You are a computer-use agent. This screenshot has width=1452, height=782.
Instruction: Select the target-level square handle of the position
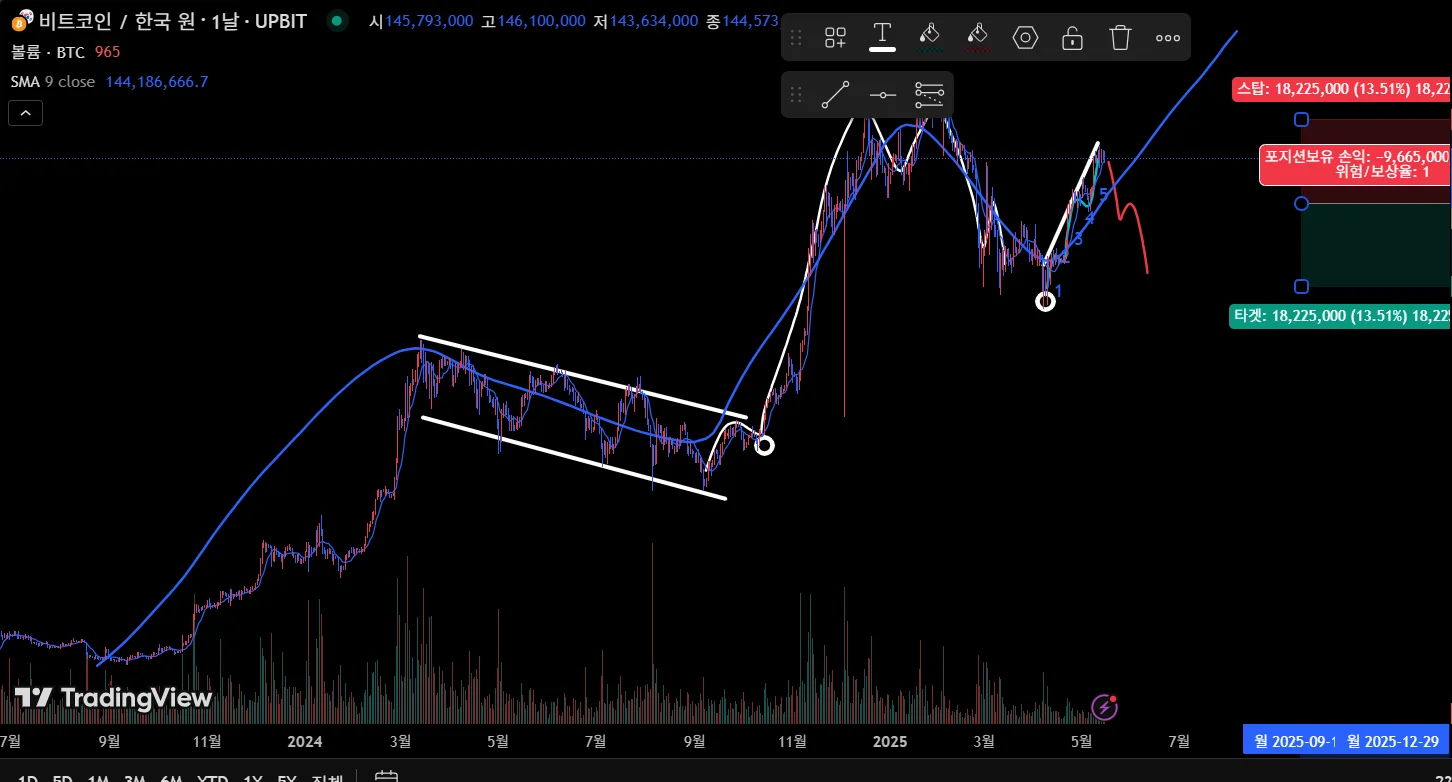(x=1301, y=287)
